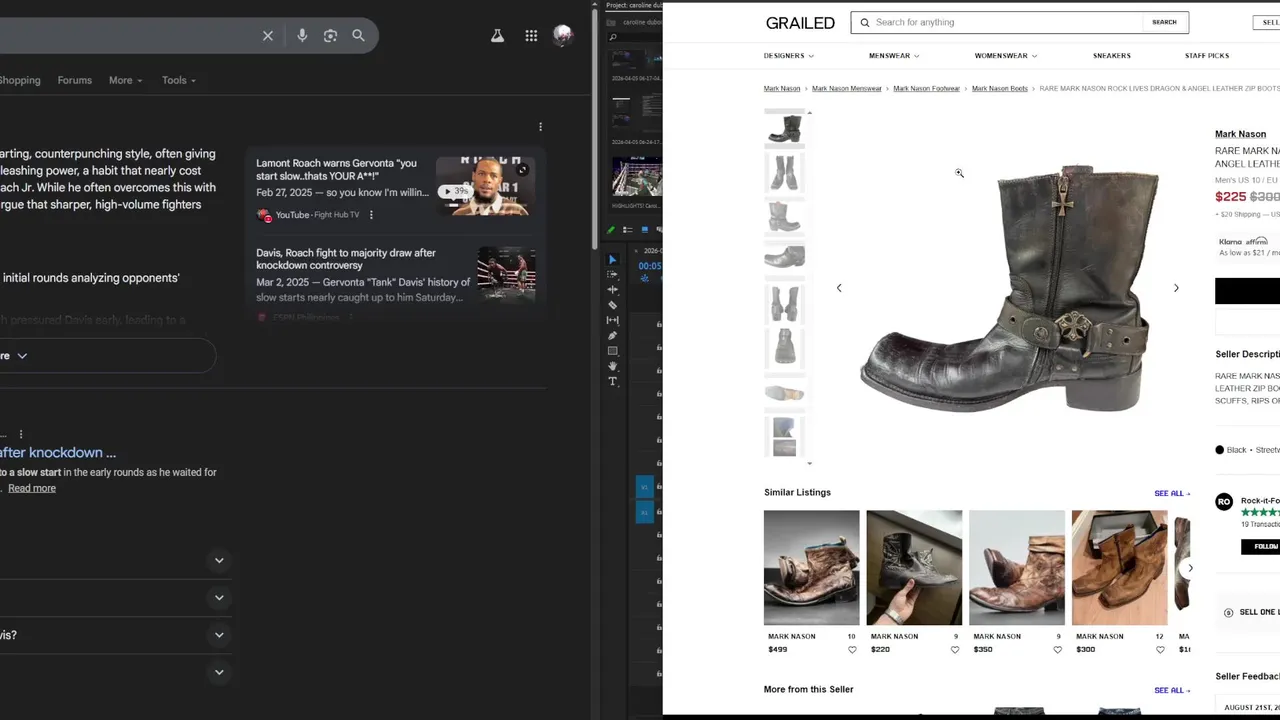Open the Google More dropdown

pyautogui.click(x=126, y=80)
